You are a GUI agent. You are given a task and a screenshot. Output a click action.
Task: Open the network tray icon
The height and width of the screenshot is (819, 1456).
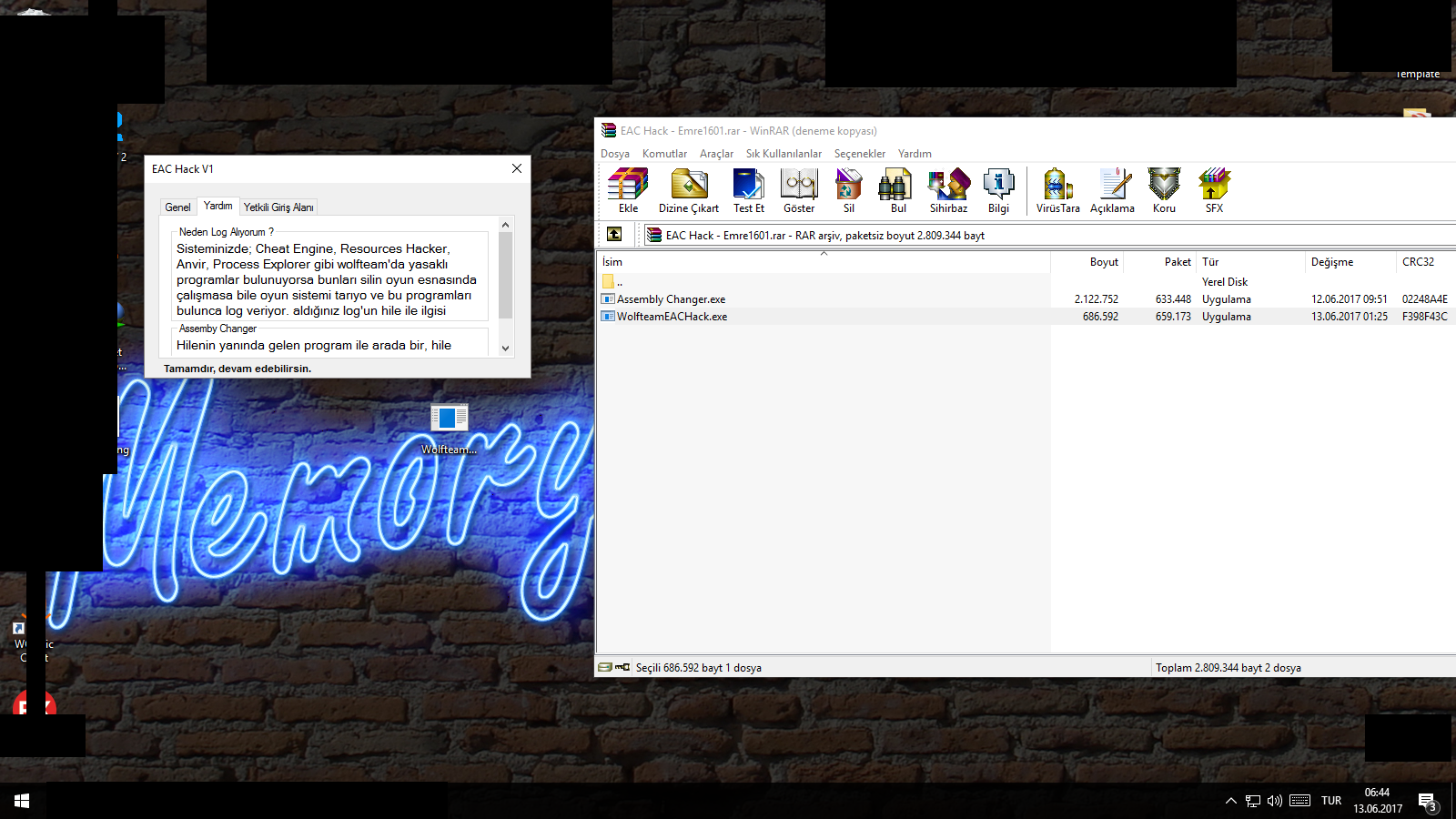[x=1253, y=801]
